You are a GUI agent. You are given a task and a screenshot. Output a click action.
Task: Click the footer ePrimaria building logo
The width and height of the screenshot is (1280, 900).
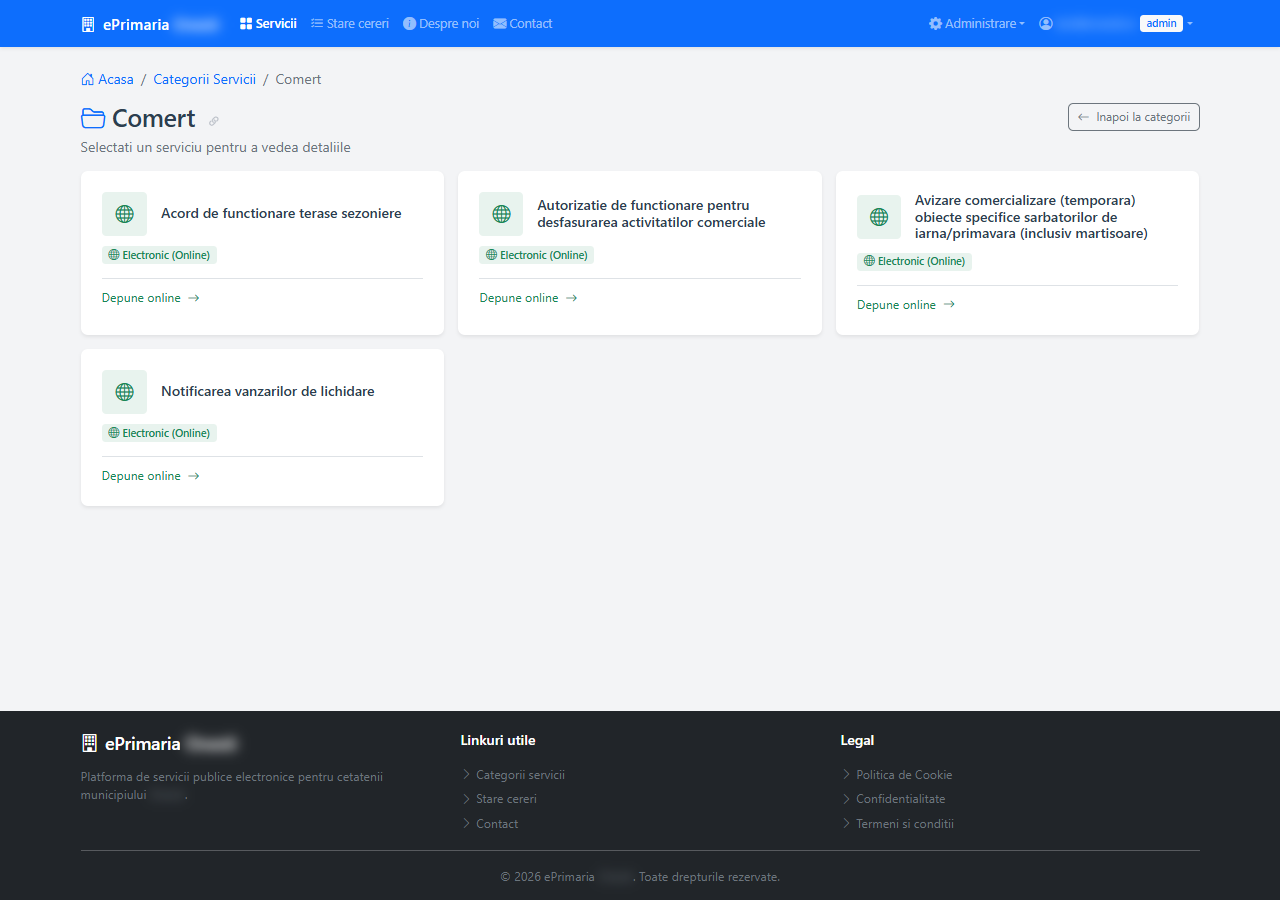(x=89, y=743)
